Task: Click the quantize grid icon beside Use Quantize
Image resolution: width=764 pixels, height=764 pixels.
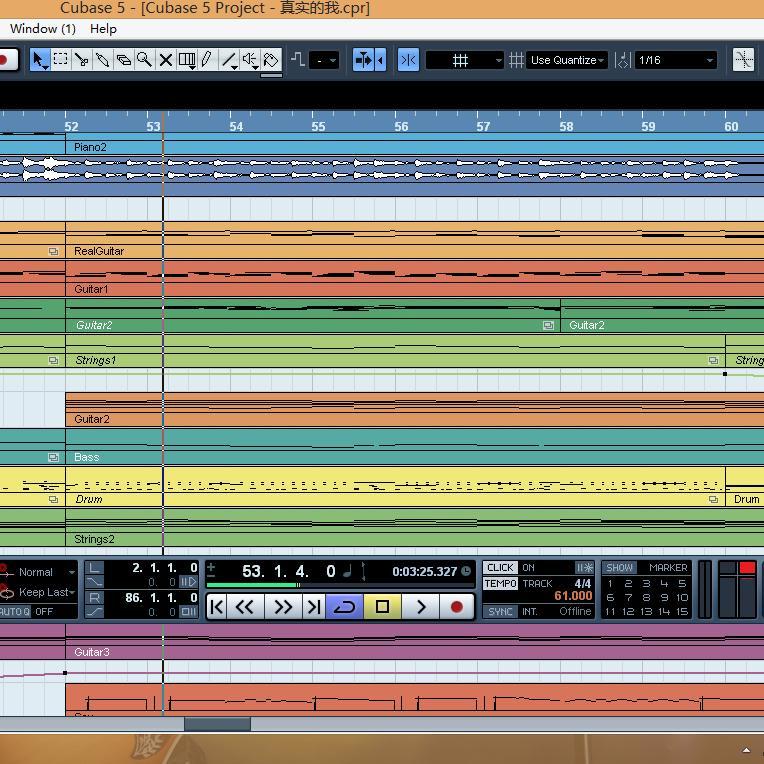Action: click(516, 60)
